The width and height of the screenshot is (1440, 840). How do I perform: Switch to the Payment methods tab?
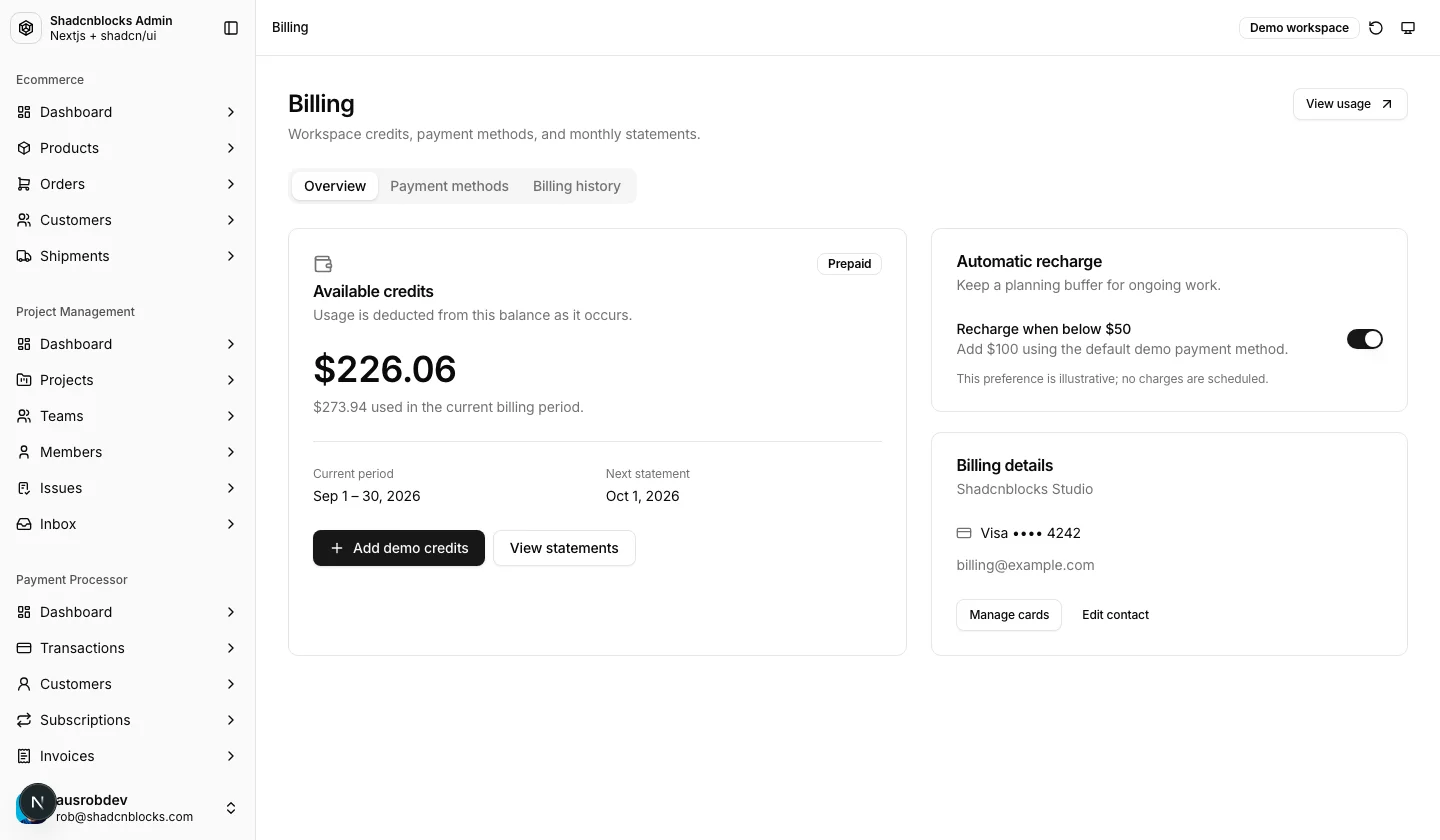click(x=449, y=186)
